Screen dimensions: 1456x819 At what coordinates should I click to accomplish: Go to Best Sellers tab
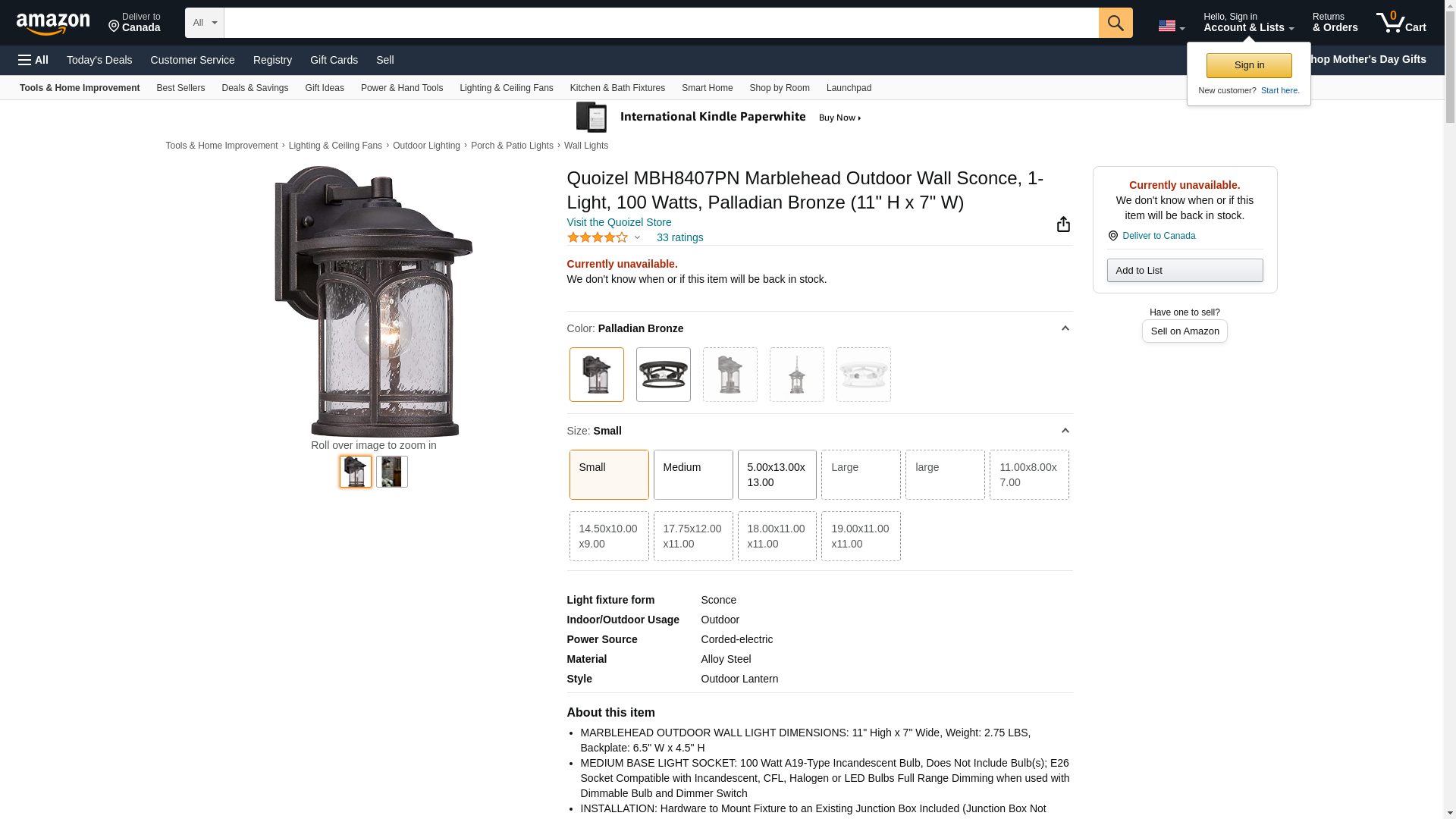pyautogui.click(x=180, y=88)
